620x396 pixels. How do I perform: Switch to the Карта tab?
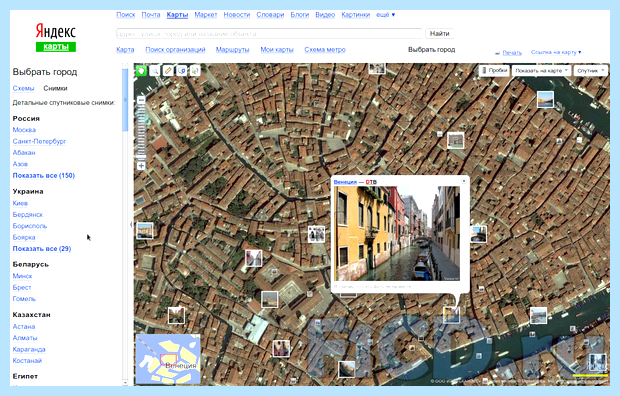125,49
